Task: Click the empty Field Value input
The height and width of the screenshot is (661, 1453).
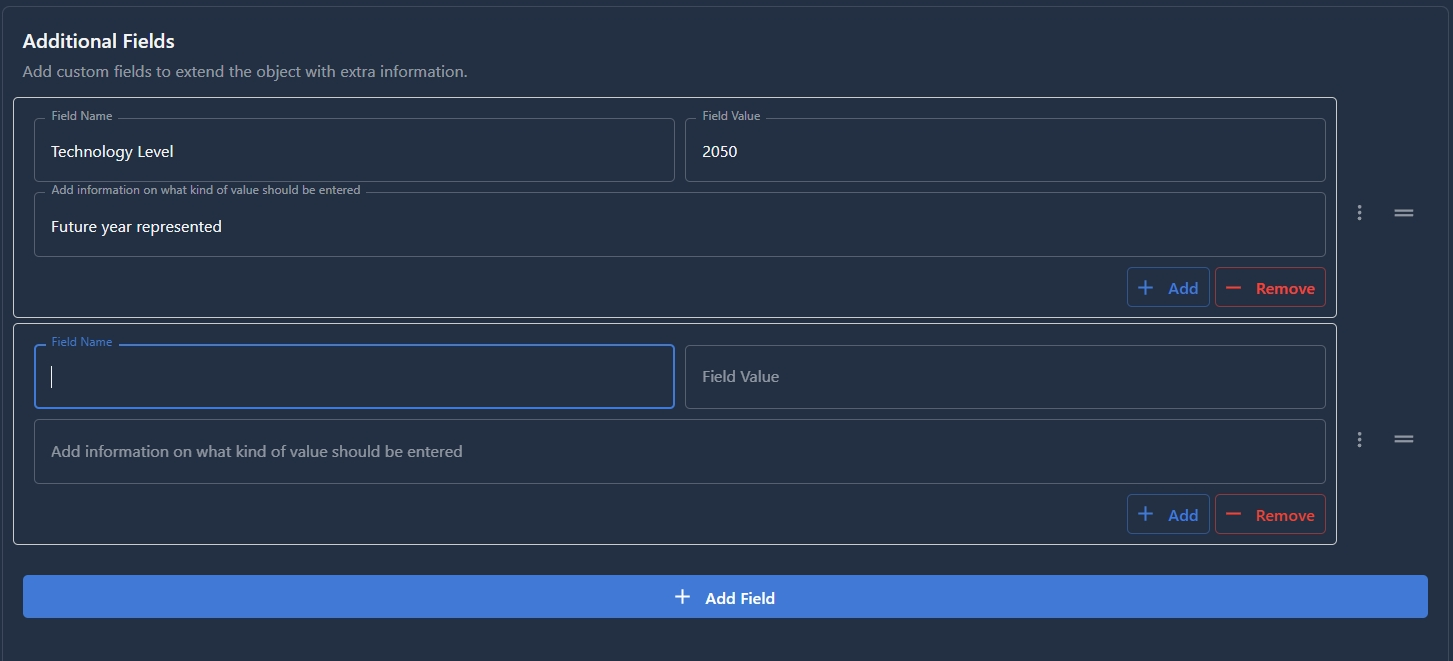Action: point(1004,377)
